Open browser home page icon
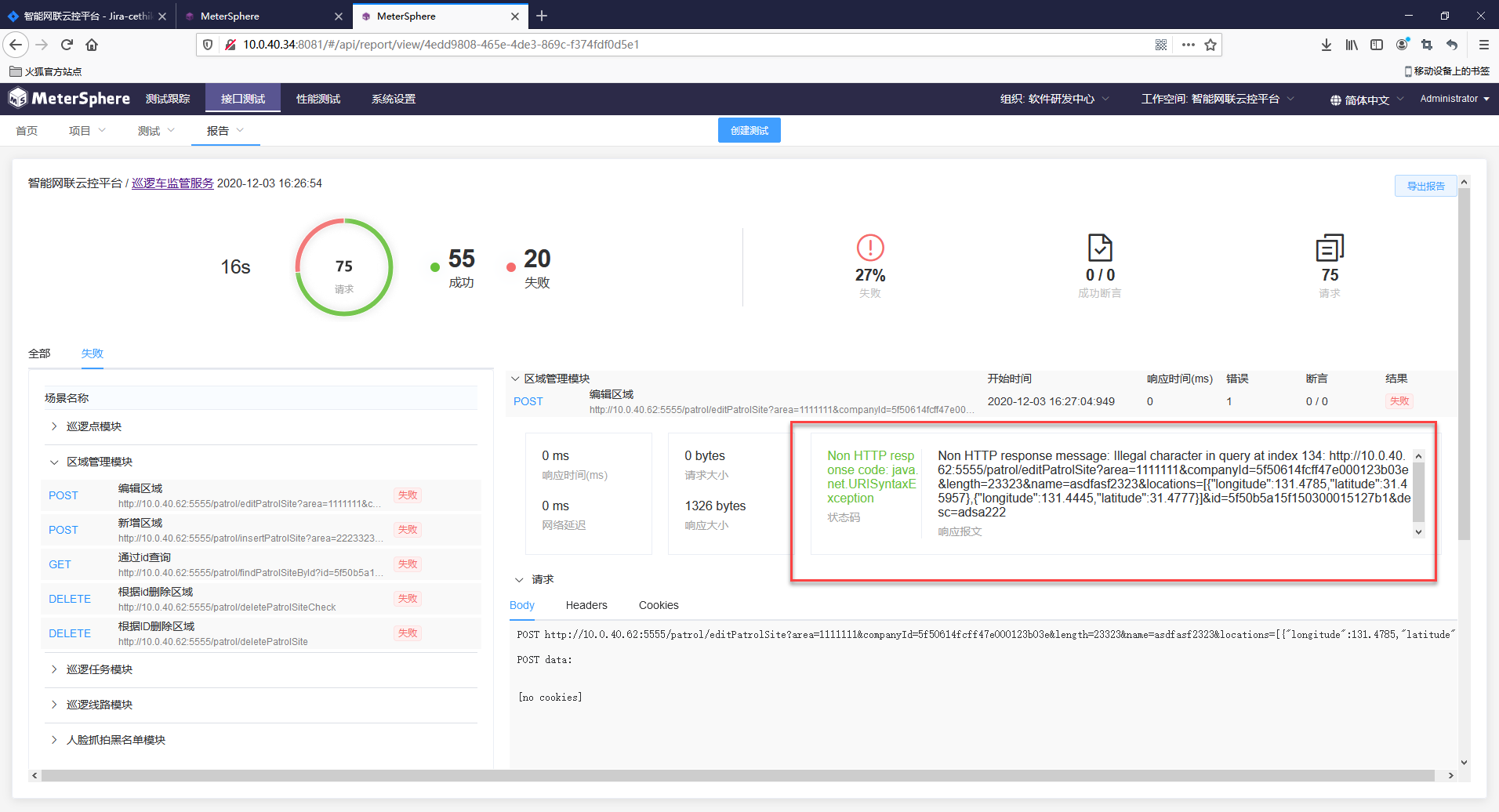The height and width of the screenshot is (812, 1499). point(92,45)
